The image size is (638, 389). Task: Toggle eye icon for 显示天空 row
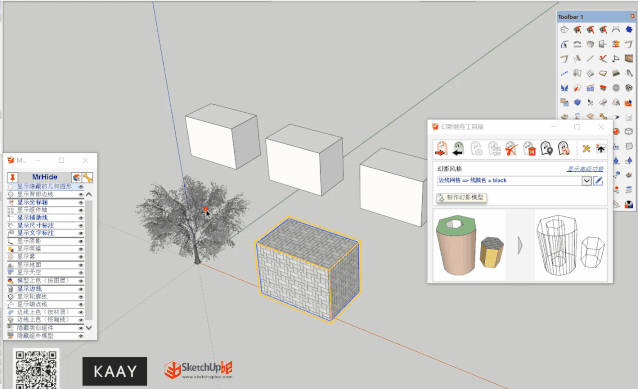coord(81,273)
